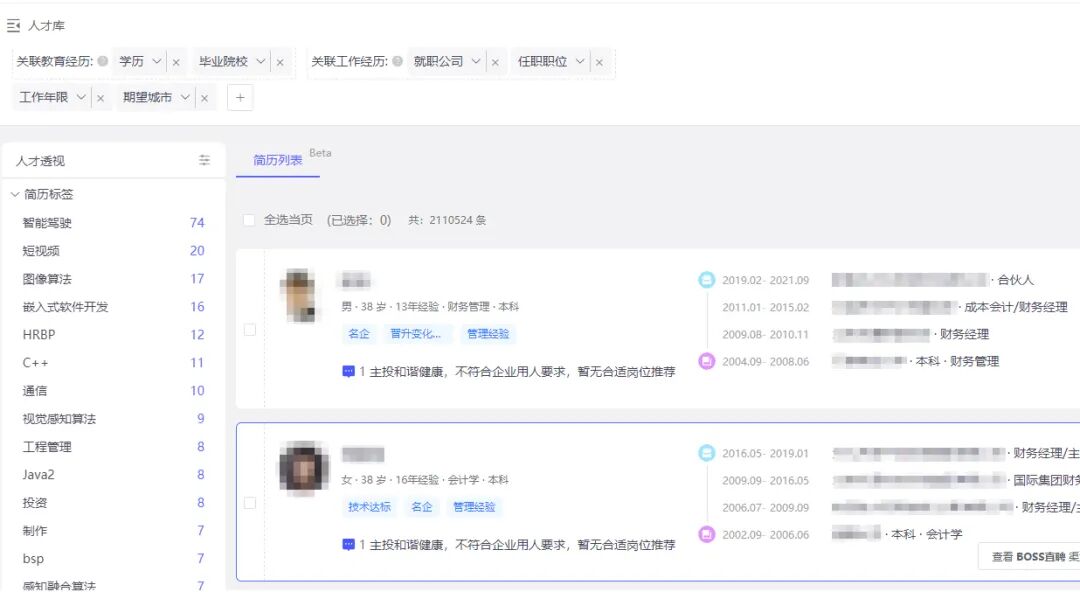This screenshot has height=592, width=1080.
Task: Remove the 任职职位 filter with its X
Action: tap(599, 62)
